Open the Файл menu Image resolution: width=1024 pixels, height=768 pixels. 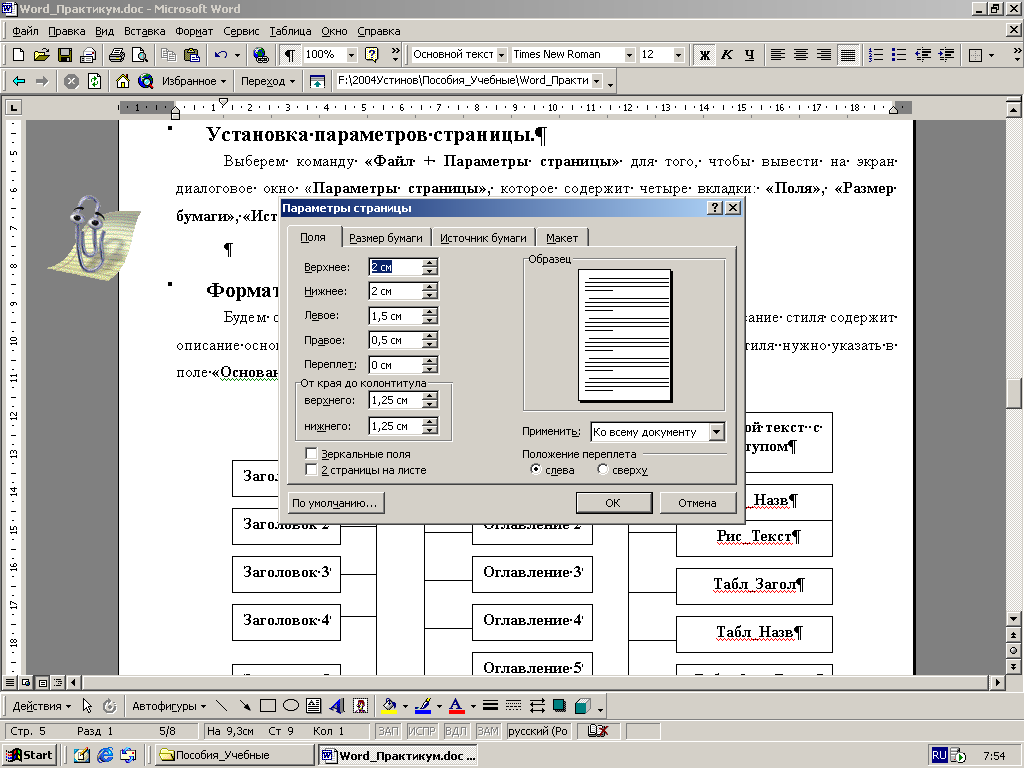tap(25, 31)
